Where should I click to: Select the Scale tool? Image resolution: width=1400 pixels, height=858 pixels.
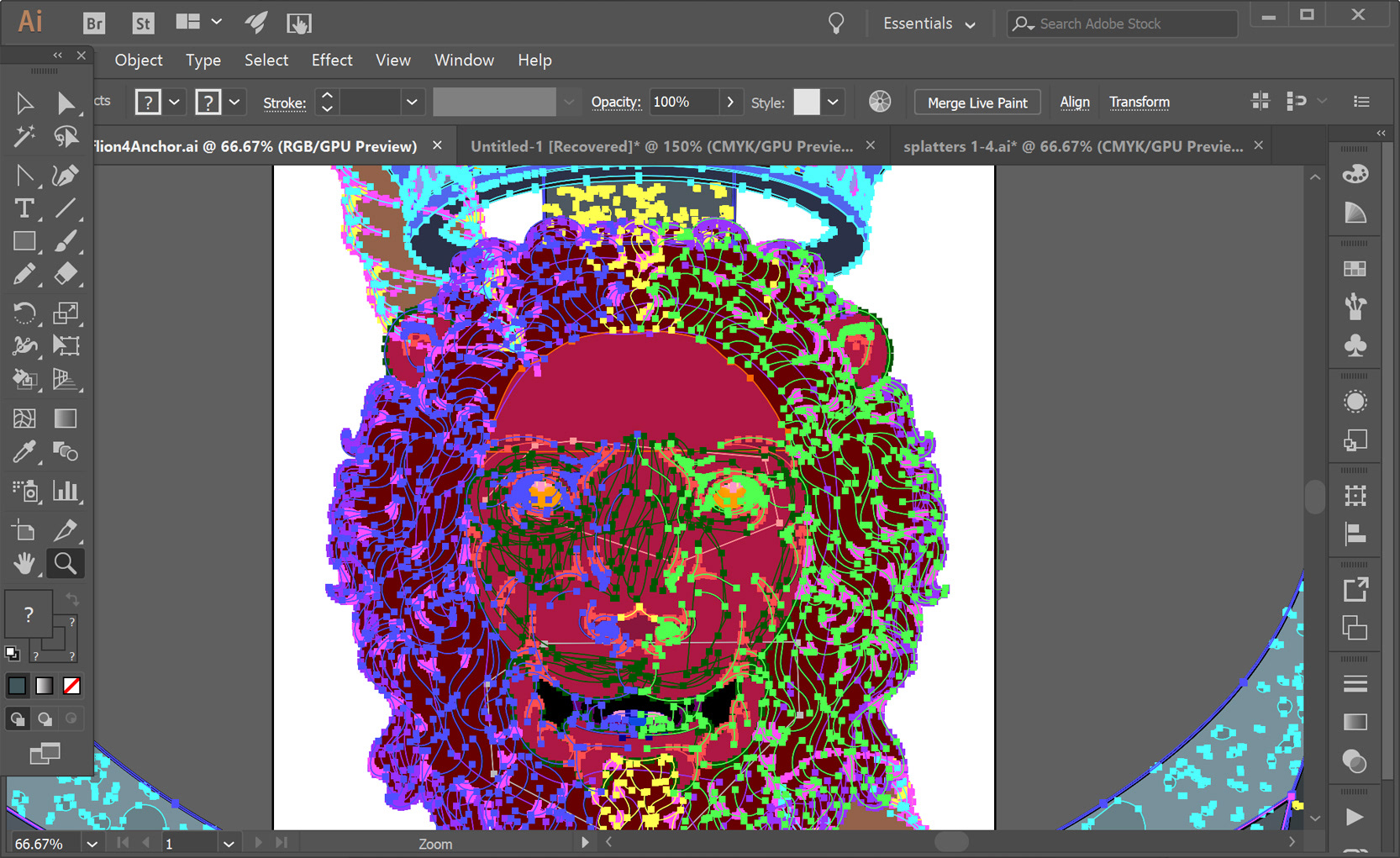point(66,313)
